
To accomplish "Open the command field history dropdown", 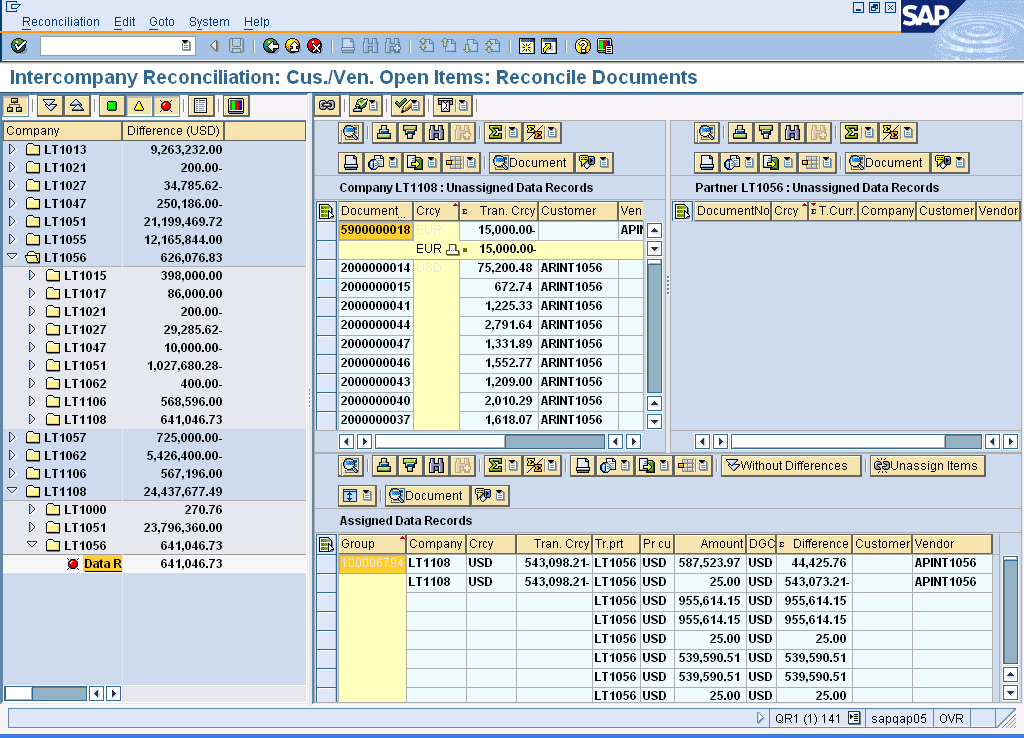I will pos(186,46).
